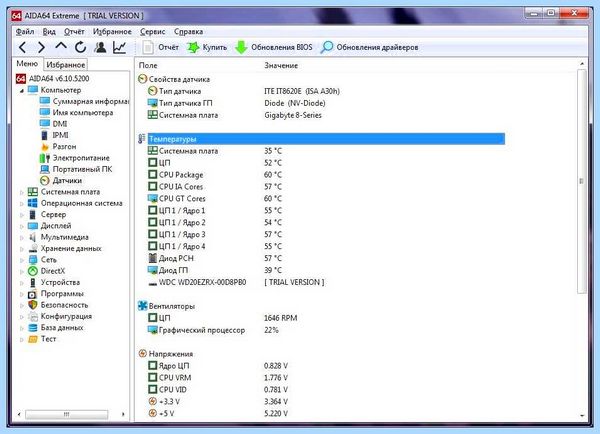Select the CPU GT Cores row
This screenshot has width=600, height=434.
[x=215, y=198]
